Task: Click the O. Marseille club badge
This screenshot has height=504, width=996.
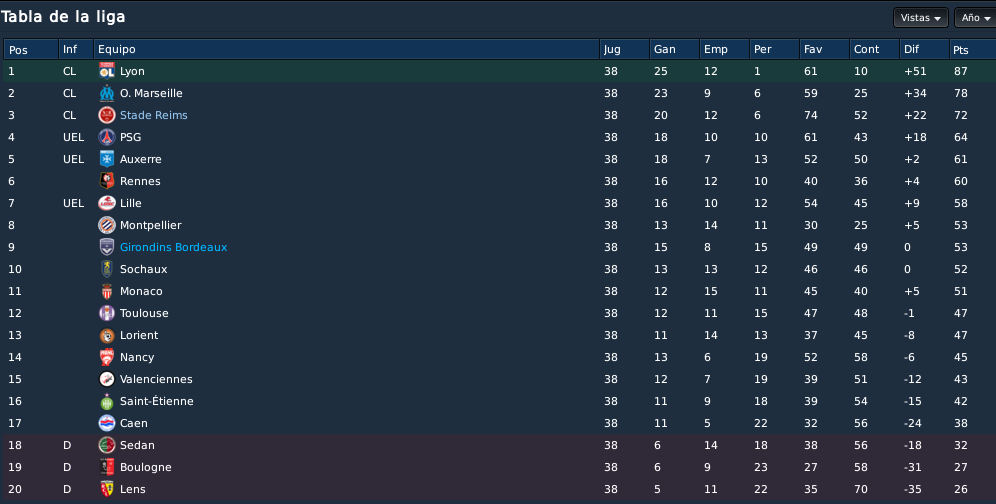Action: (x=107, y=93)
